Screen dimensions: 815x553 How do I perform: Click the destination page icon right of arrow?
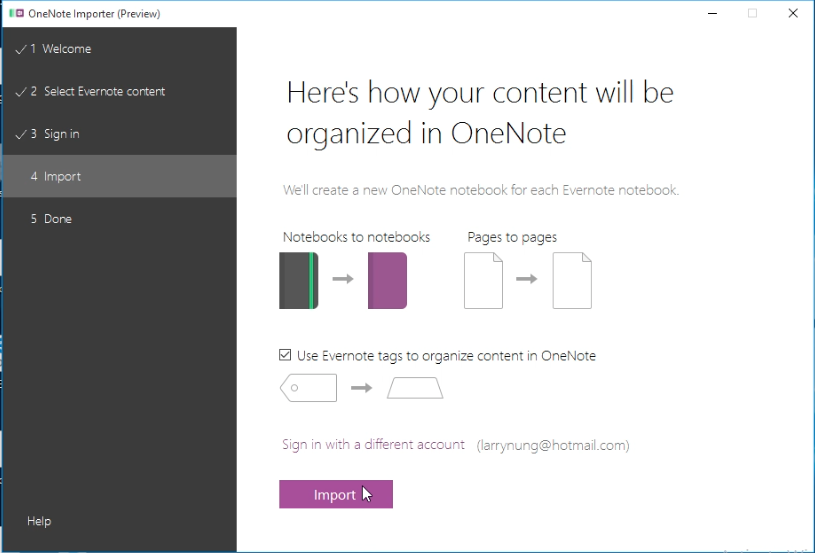coord(572,281)
